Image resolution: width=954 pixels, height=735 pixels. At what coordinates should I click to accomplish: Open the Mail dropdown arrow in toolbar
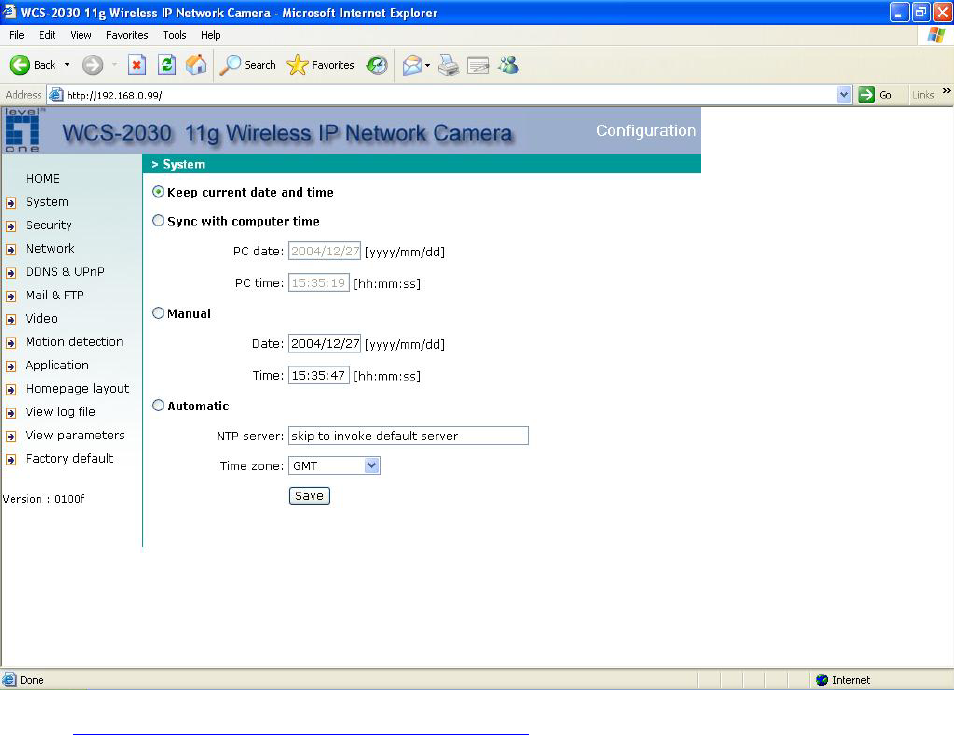(427, 66)
